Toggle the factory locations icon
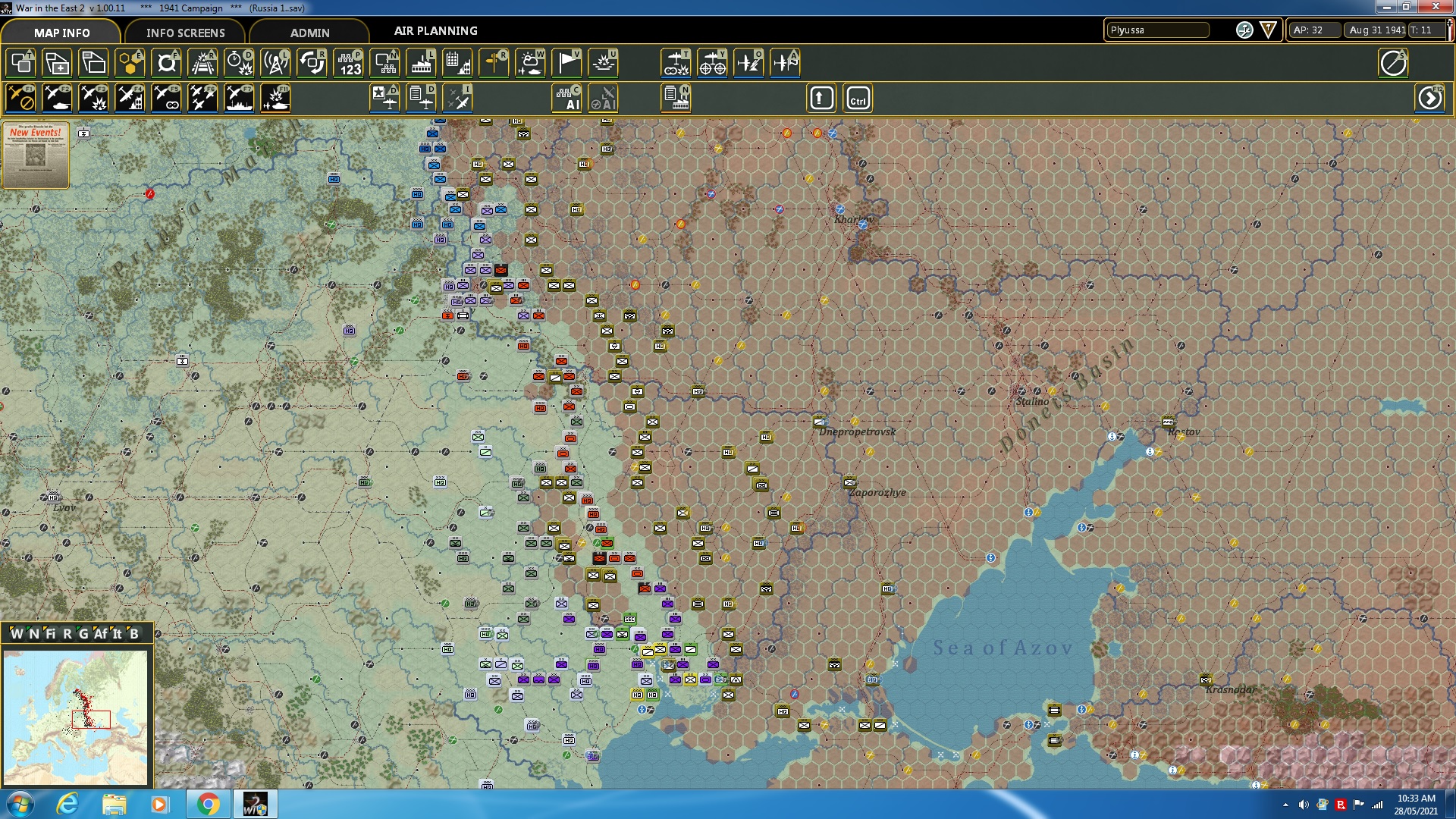 click(422, 63)
